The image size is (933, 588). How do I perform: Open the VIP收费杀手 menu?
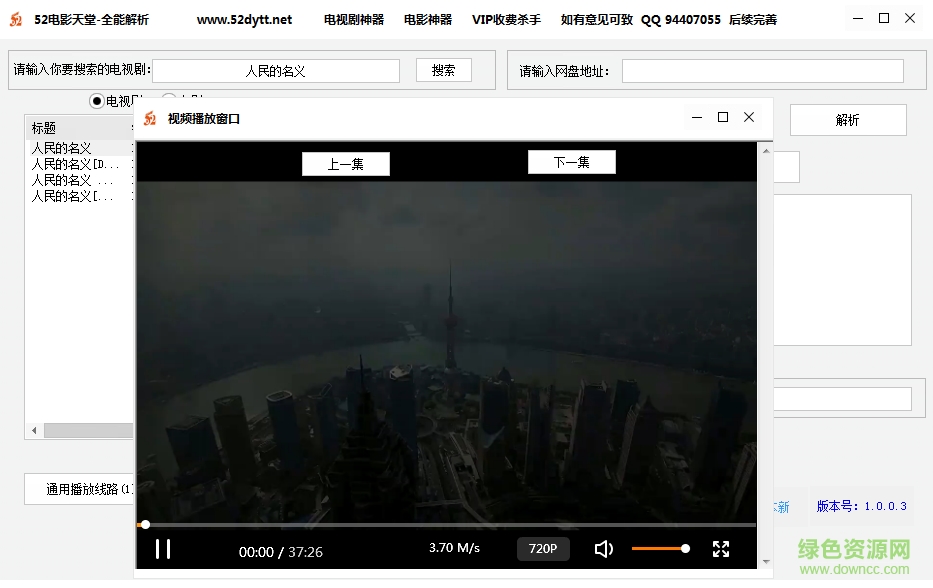point(506,19)
